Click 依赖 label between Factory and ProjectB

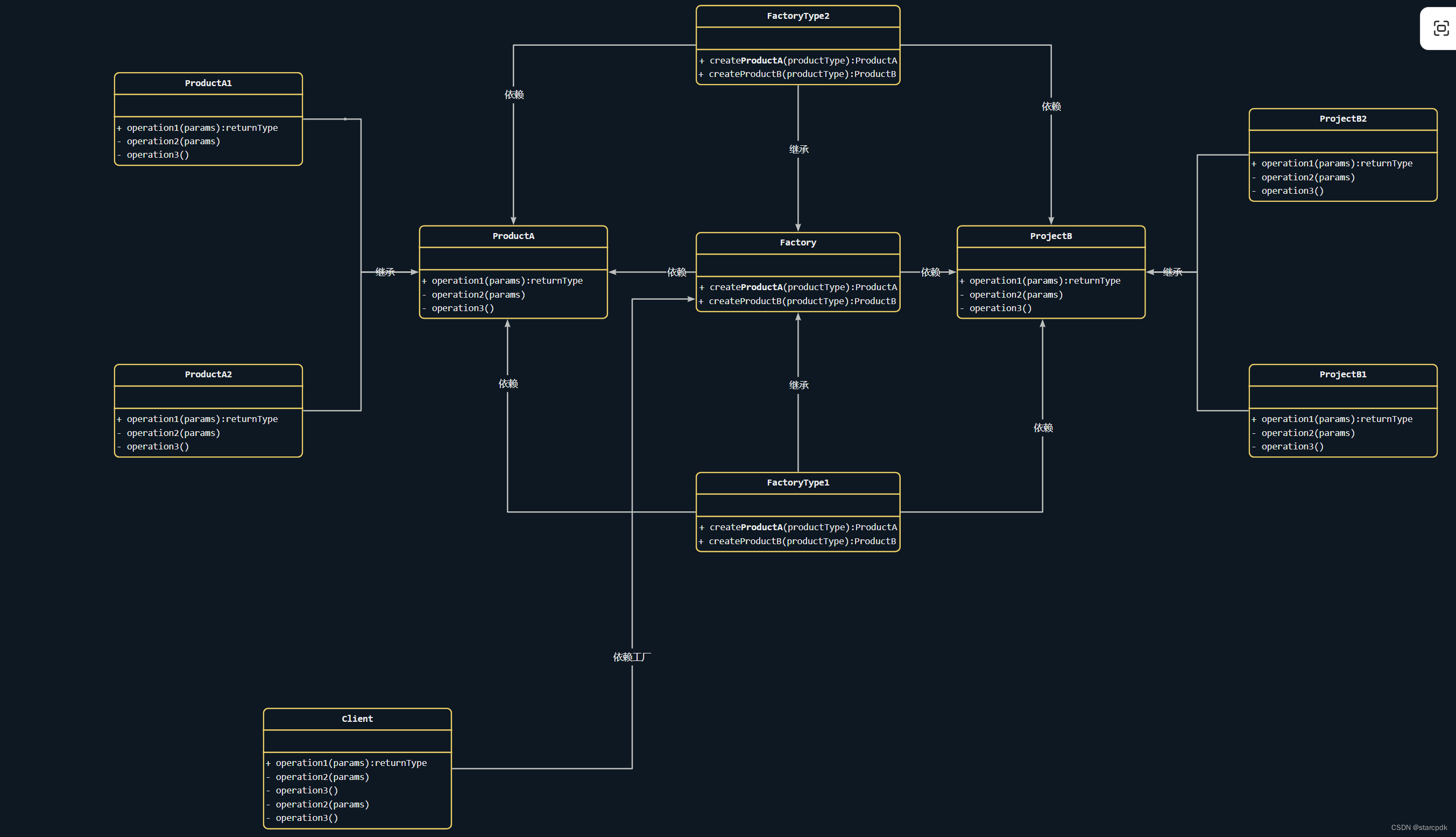click(x=930, y=272)
